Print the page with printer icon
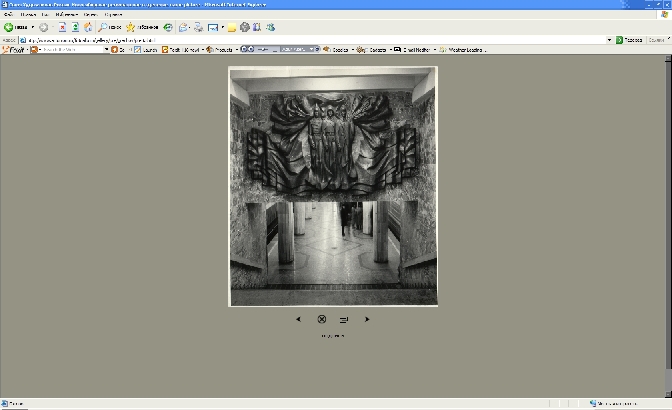Image resolution: width=672 pixels, height=410 pixels. coord(198,27)
